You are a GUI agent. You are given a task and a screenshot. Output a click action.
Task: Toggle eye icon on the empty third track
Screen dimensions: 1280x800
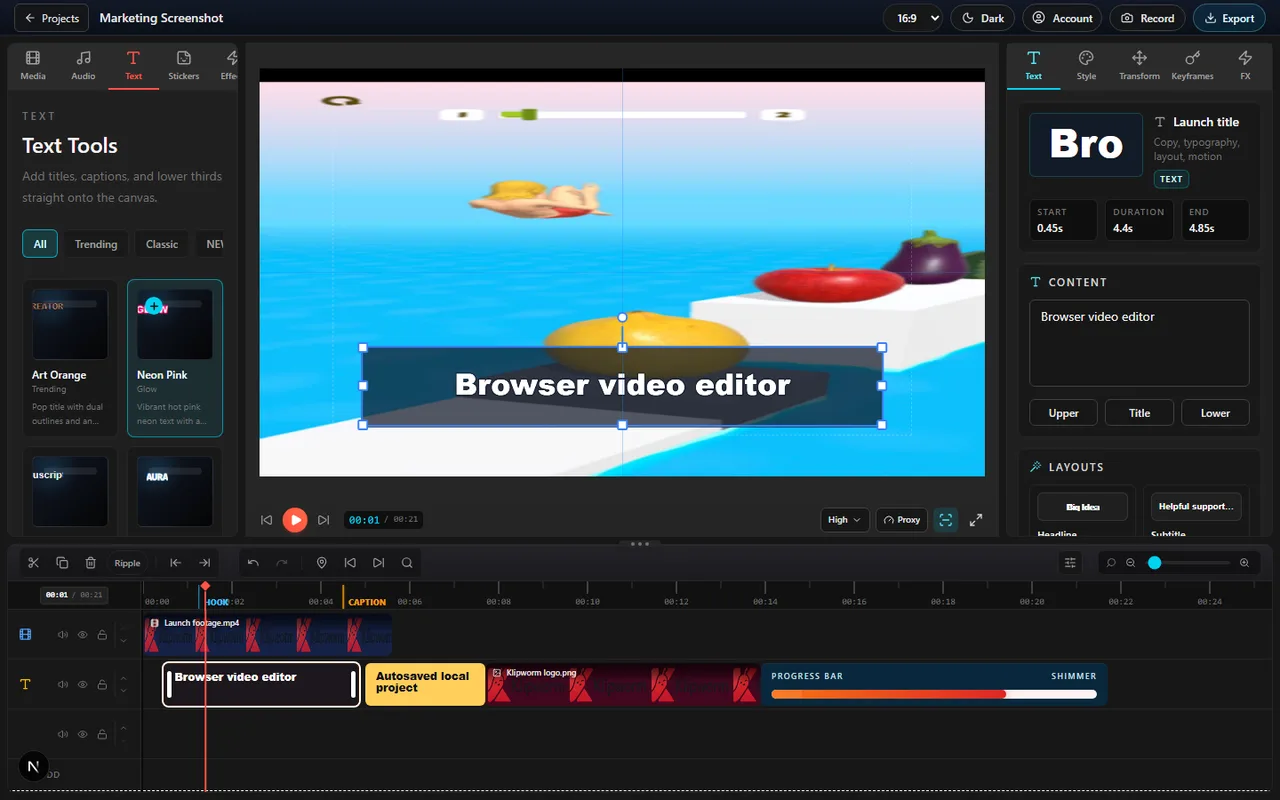83,734
